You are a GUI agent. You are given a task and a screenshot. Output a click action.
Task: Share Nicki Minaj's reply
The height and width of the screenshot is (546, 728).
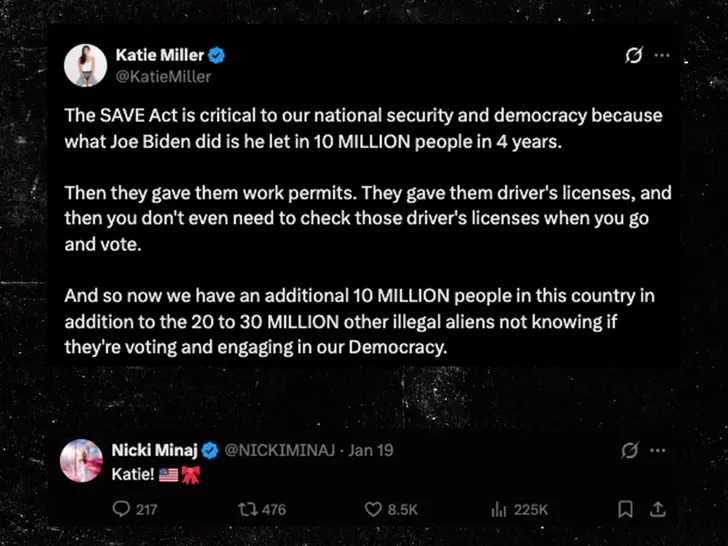[x=657, y=509]
